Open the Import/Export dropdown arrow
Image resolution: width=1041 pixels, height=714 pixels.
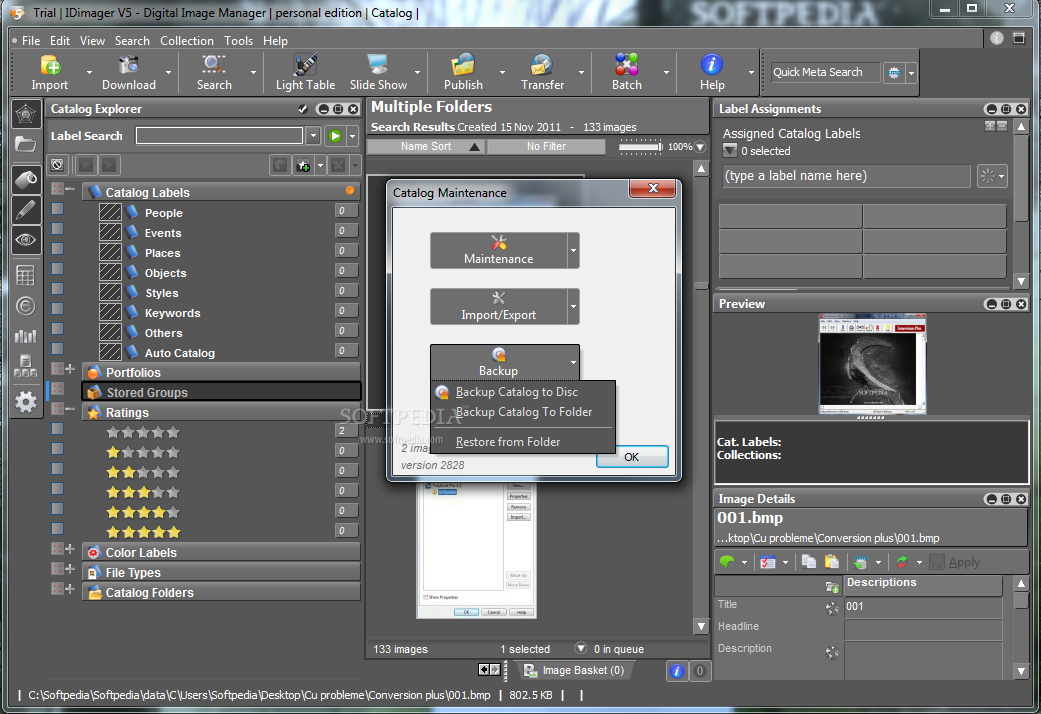pos(574,306)
